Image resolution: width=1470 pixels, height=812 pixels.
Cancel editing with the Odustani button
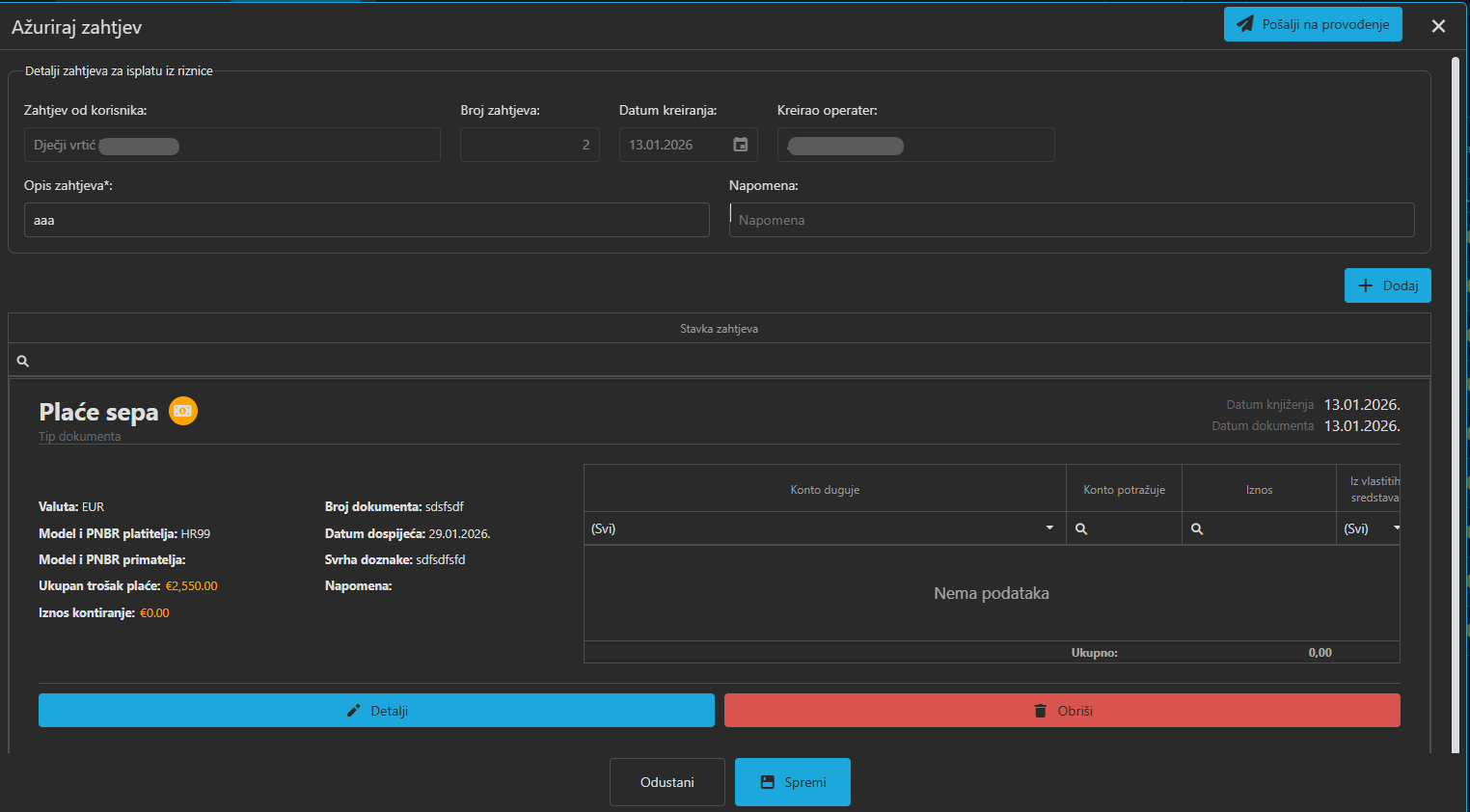(667, 782)
